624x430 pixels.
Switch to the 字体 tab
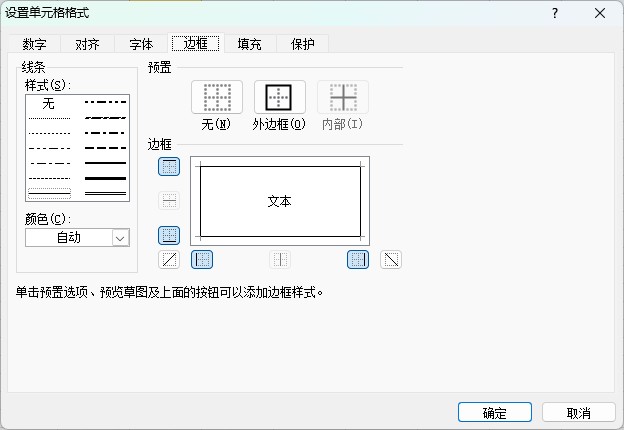coord(141,44)
